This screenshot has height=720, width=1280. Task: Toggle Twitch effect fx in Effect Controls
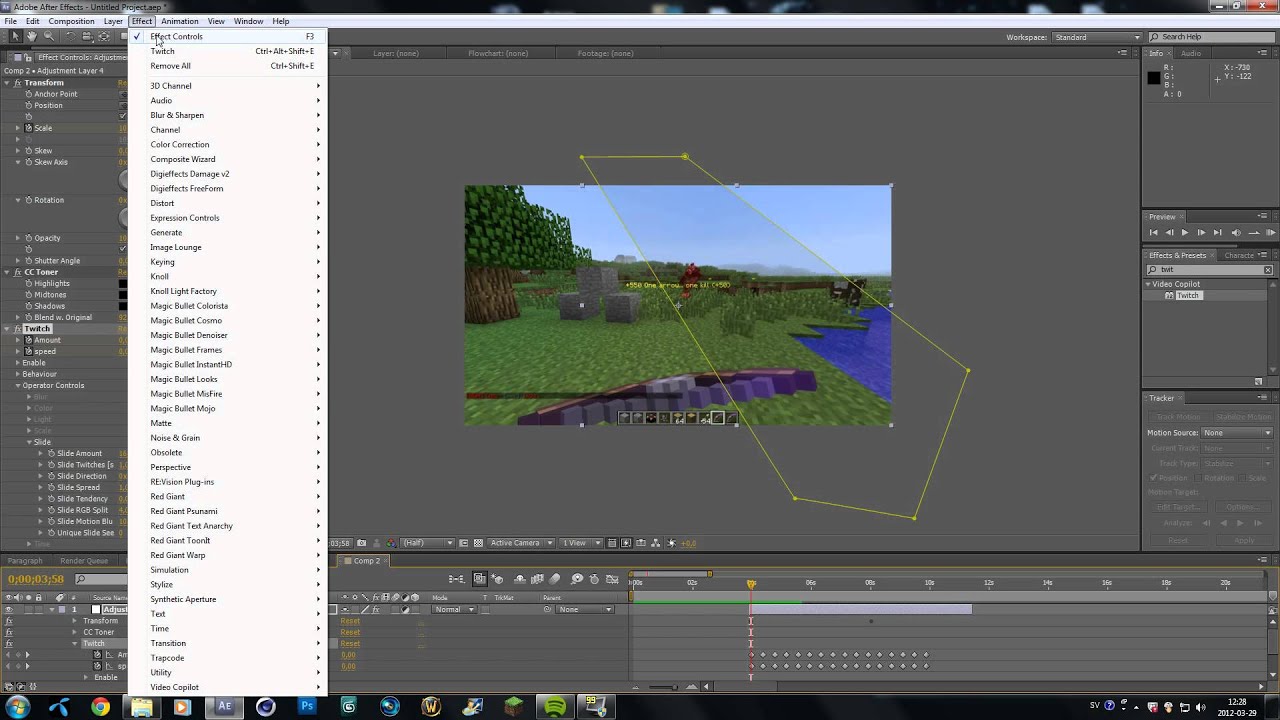[18, 329]
